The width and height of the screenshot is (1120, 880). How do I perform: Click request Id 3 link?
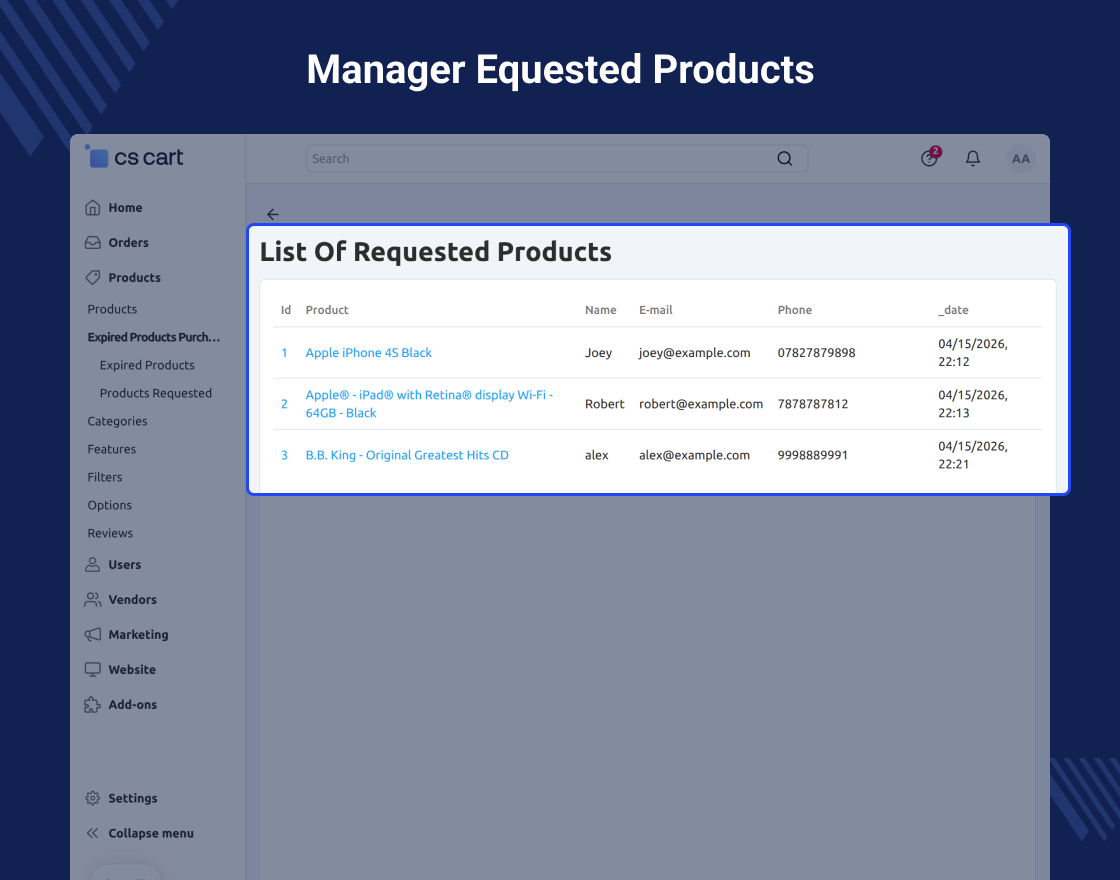(x=284, y=455)
